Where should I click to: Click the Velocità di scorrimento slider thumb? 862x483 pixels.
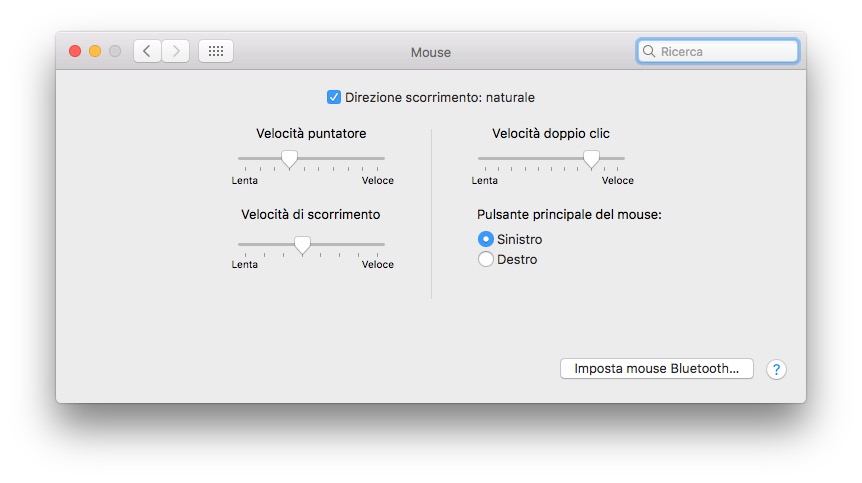pyautogui.click(x=302, y=244)
